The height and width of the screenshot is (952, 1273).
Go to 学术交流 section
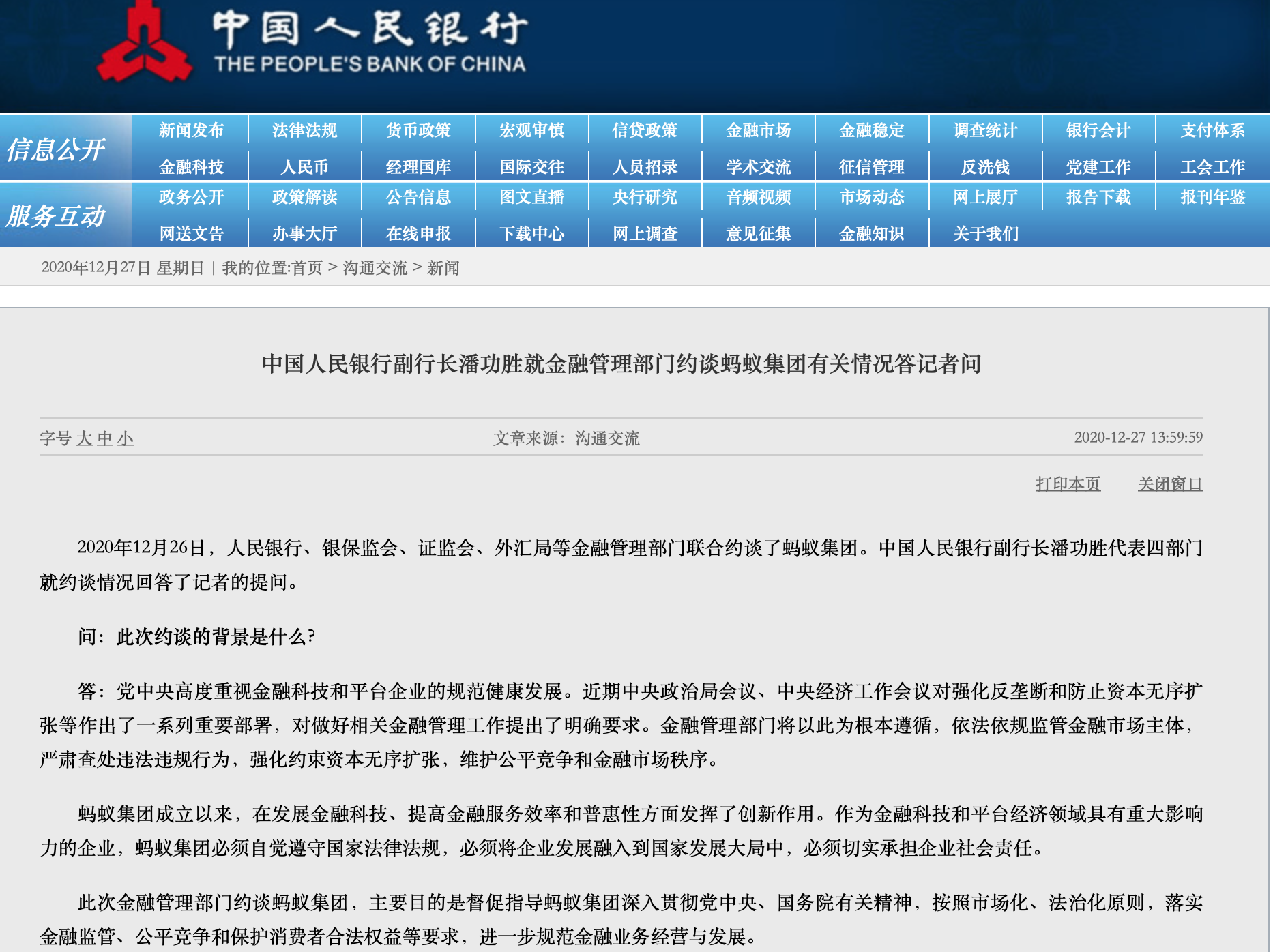(758, 166)
